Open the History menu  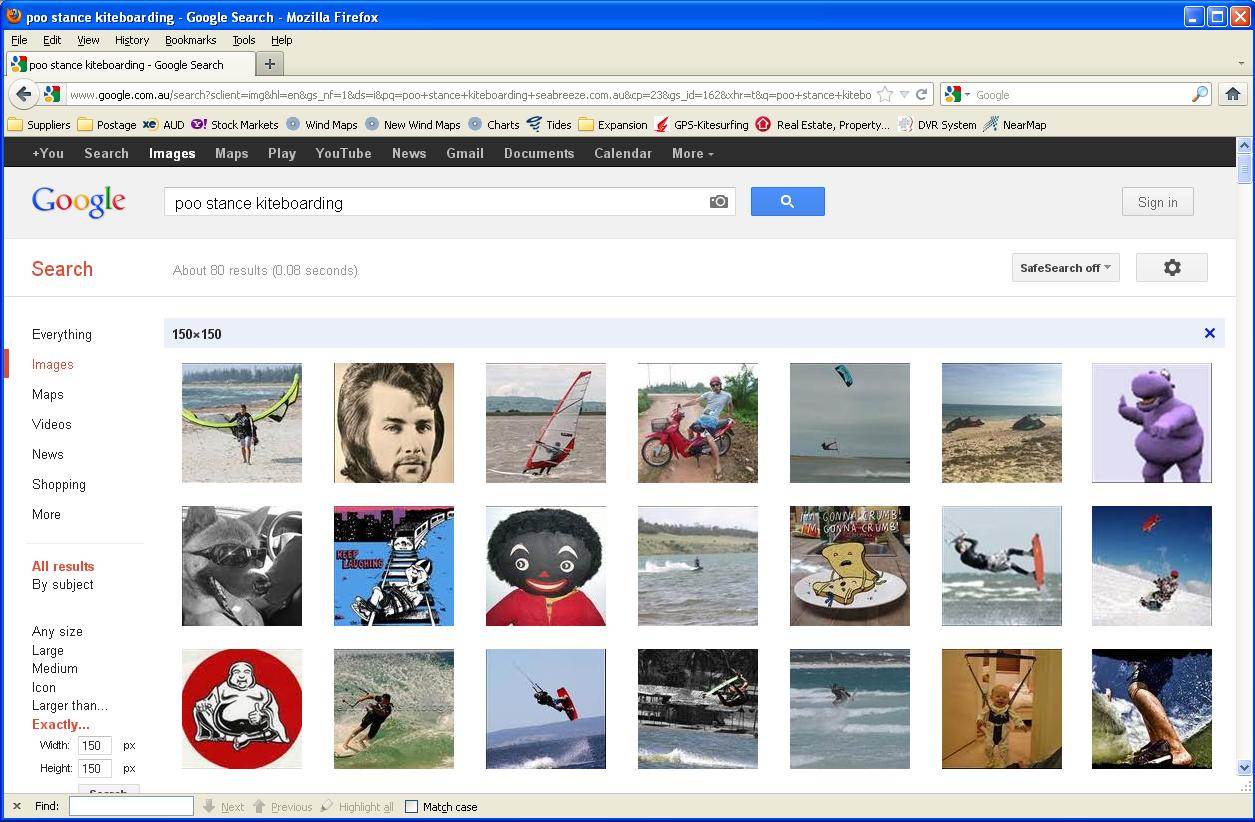[x=131, y=40]
